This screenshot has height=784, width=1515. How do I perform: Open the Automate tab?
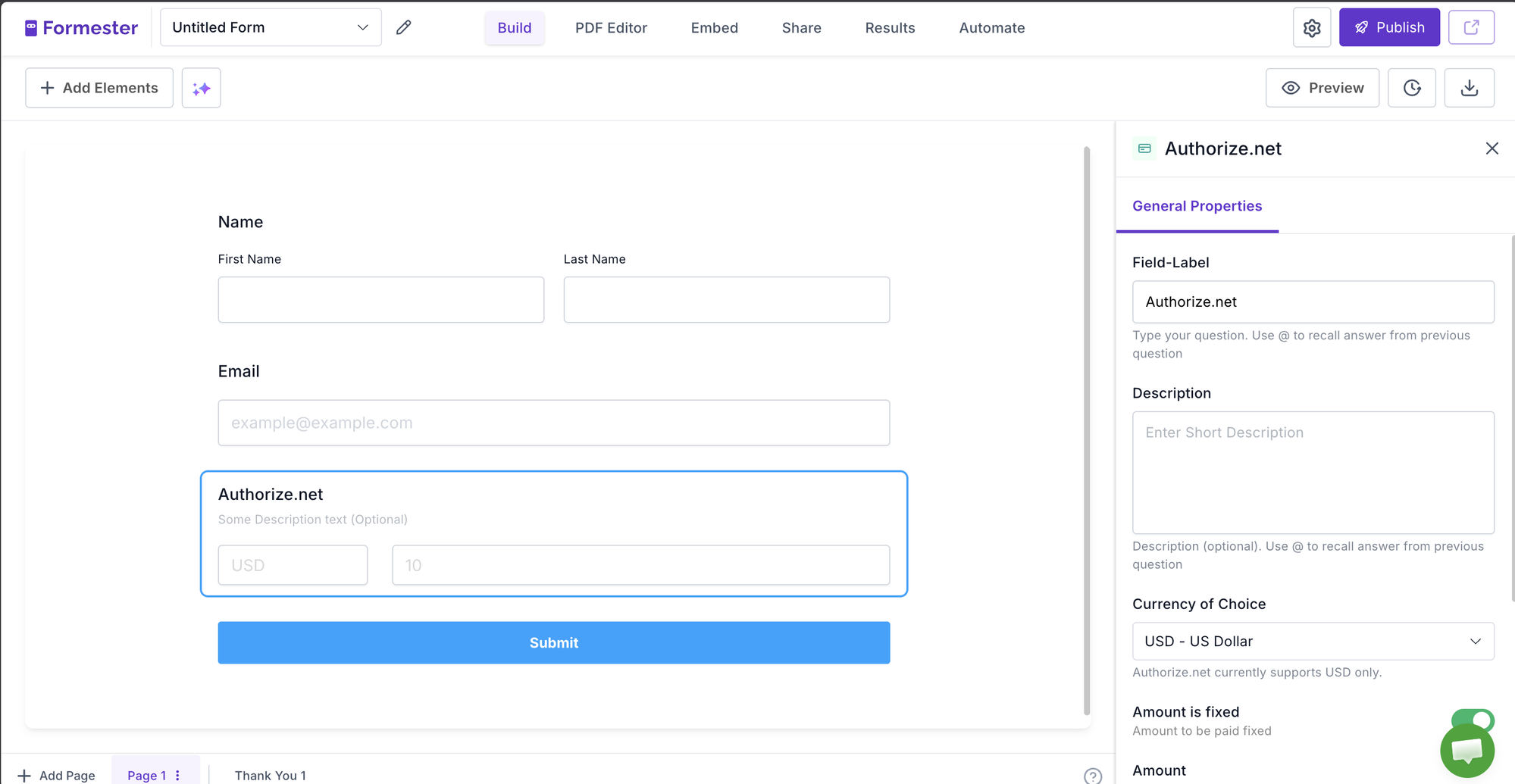pyautogui.click(x=991, y=28)
